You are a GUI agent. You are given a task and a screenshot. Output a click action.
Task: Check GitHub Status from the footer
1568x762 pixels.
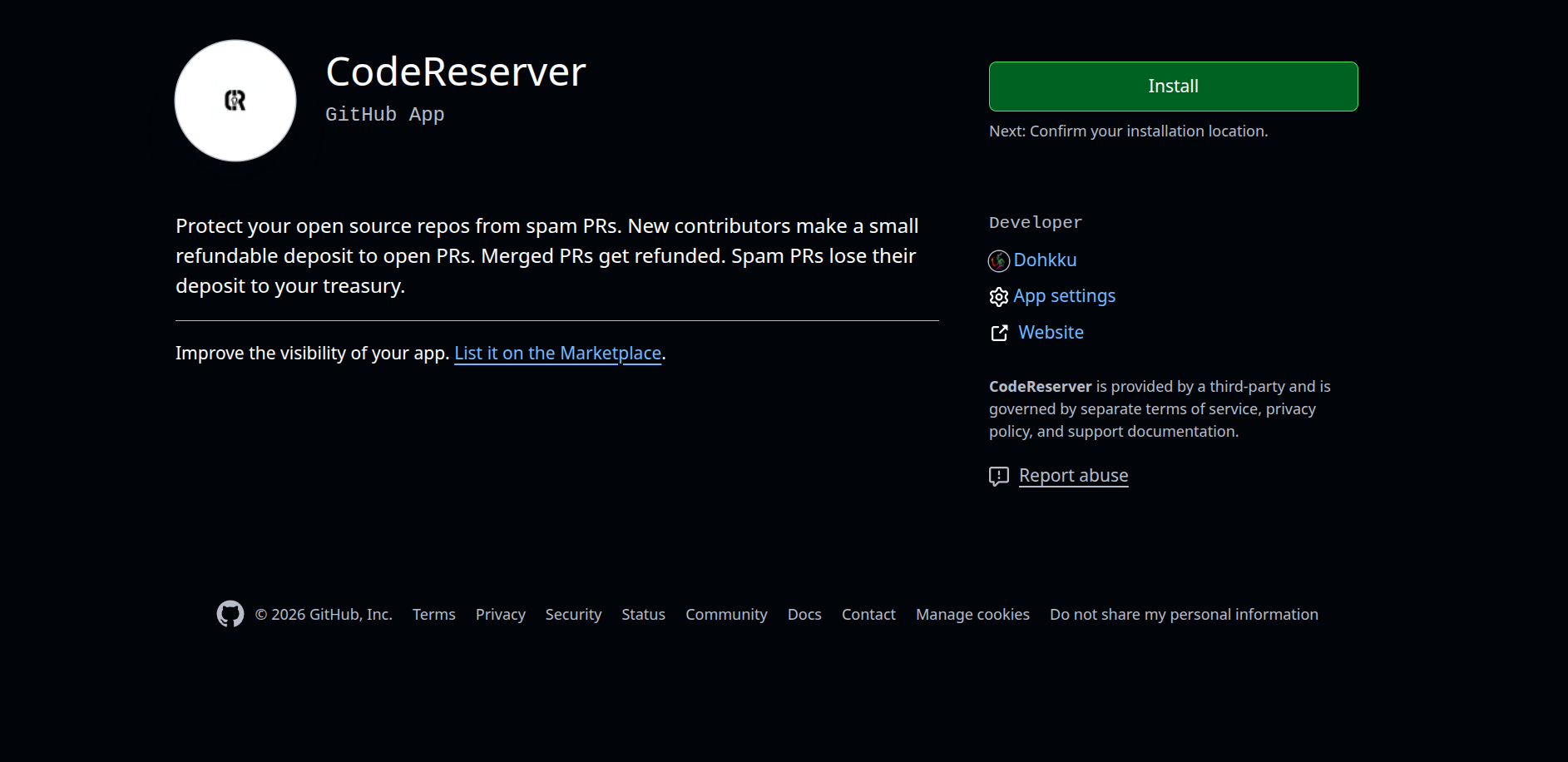(x=642, y=614)
